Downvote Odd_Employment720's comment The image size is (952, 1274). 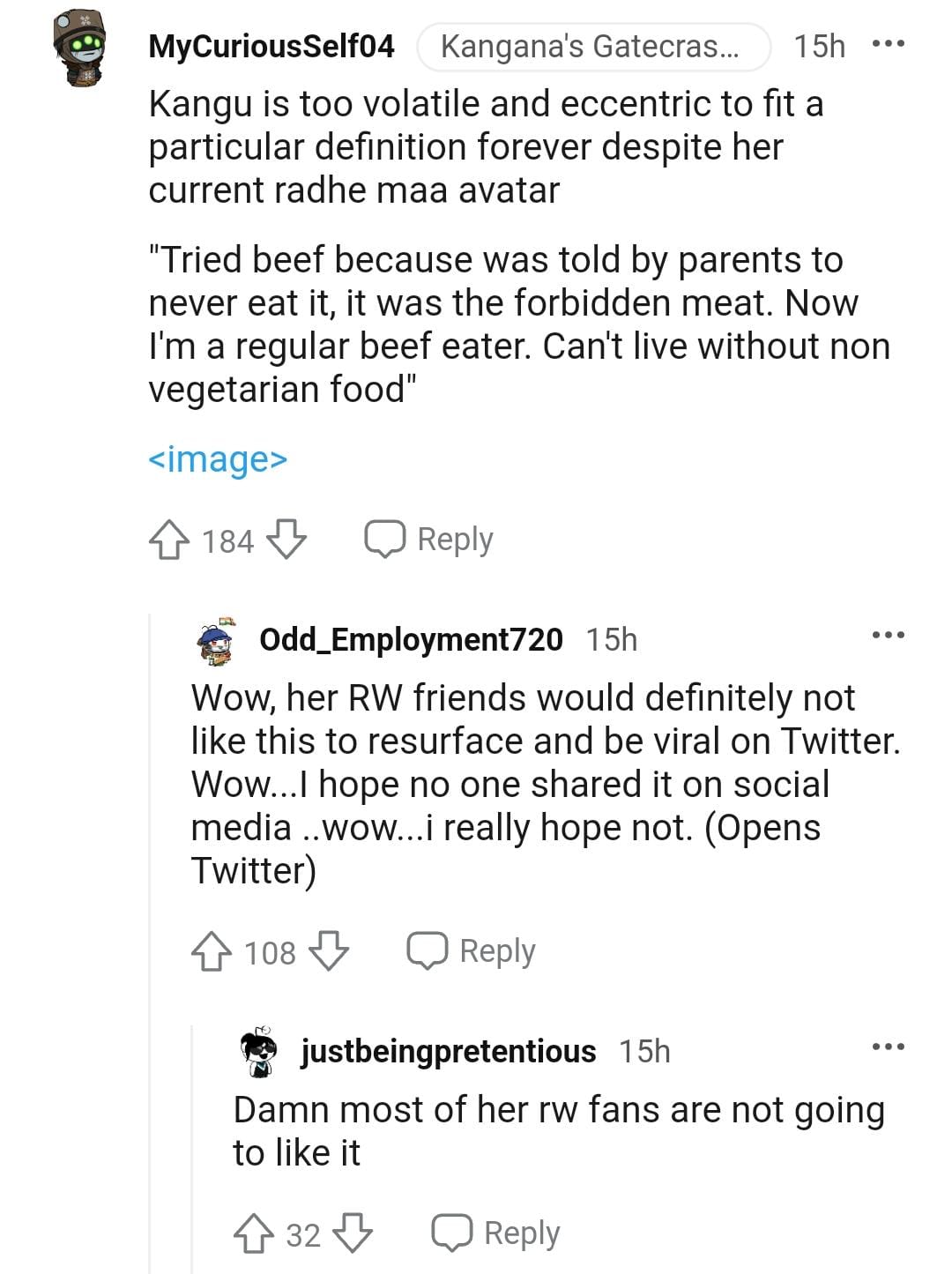329,952
